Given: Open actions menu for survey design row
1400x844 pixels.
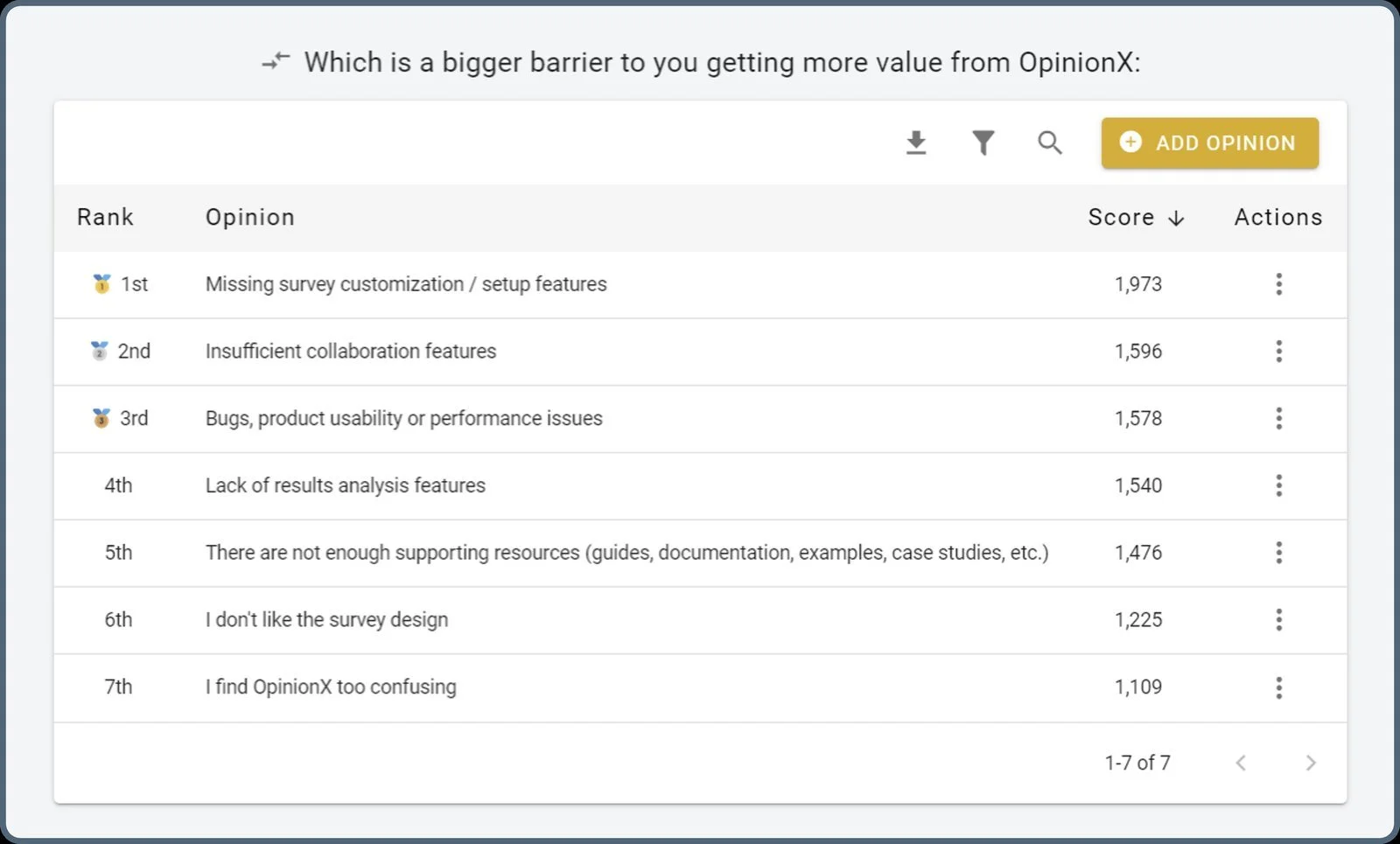Looking at the screenshot, I should [1278, 620].
